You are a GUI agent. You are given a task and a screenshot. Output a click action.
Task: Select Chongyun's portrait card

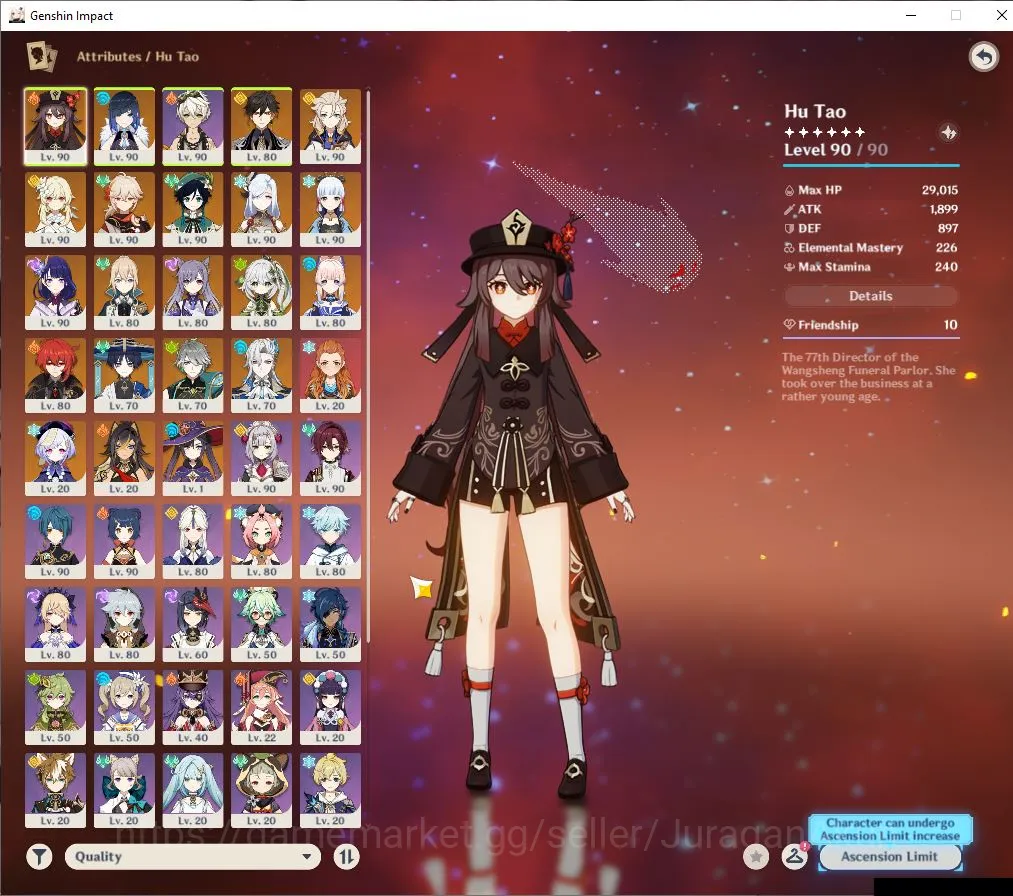tap(330, 541)
